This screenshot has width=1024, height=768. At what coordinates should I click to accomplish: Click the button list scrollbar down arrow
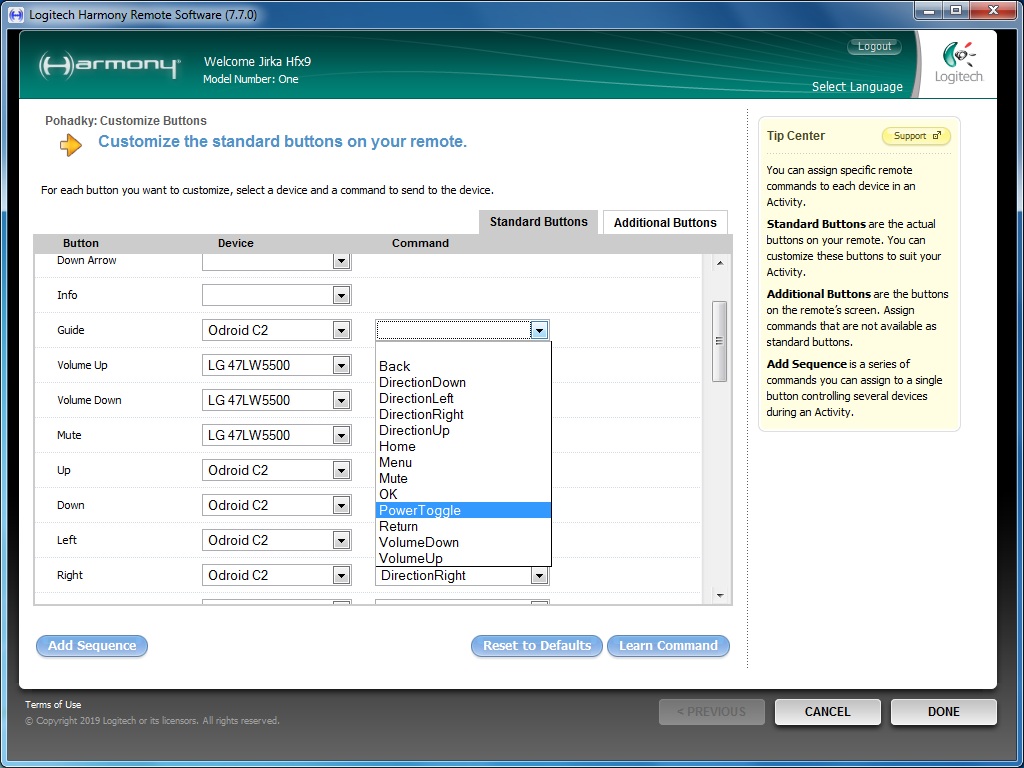click(x=719, y=595)
